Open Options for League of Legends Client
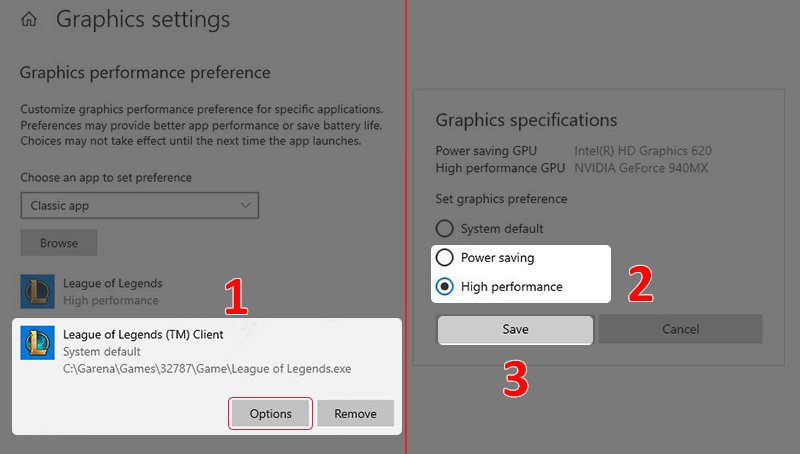The height and width of the screenshot is (454, 800). coord(270,414)
